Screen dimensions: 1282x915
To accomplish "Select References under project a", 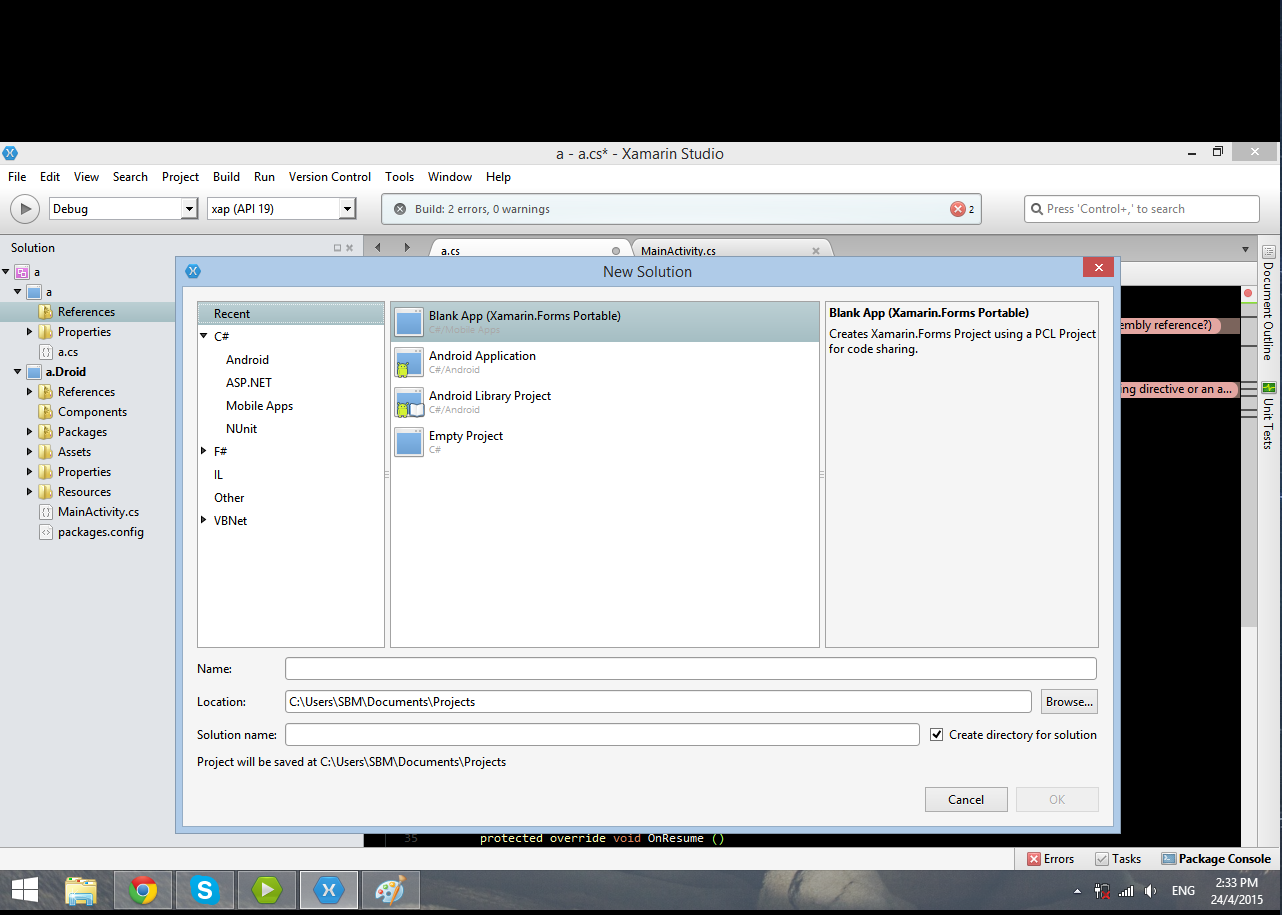I will tap(87, 312).
